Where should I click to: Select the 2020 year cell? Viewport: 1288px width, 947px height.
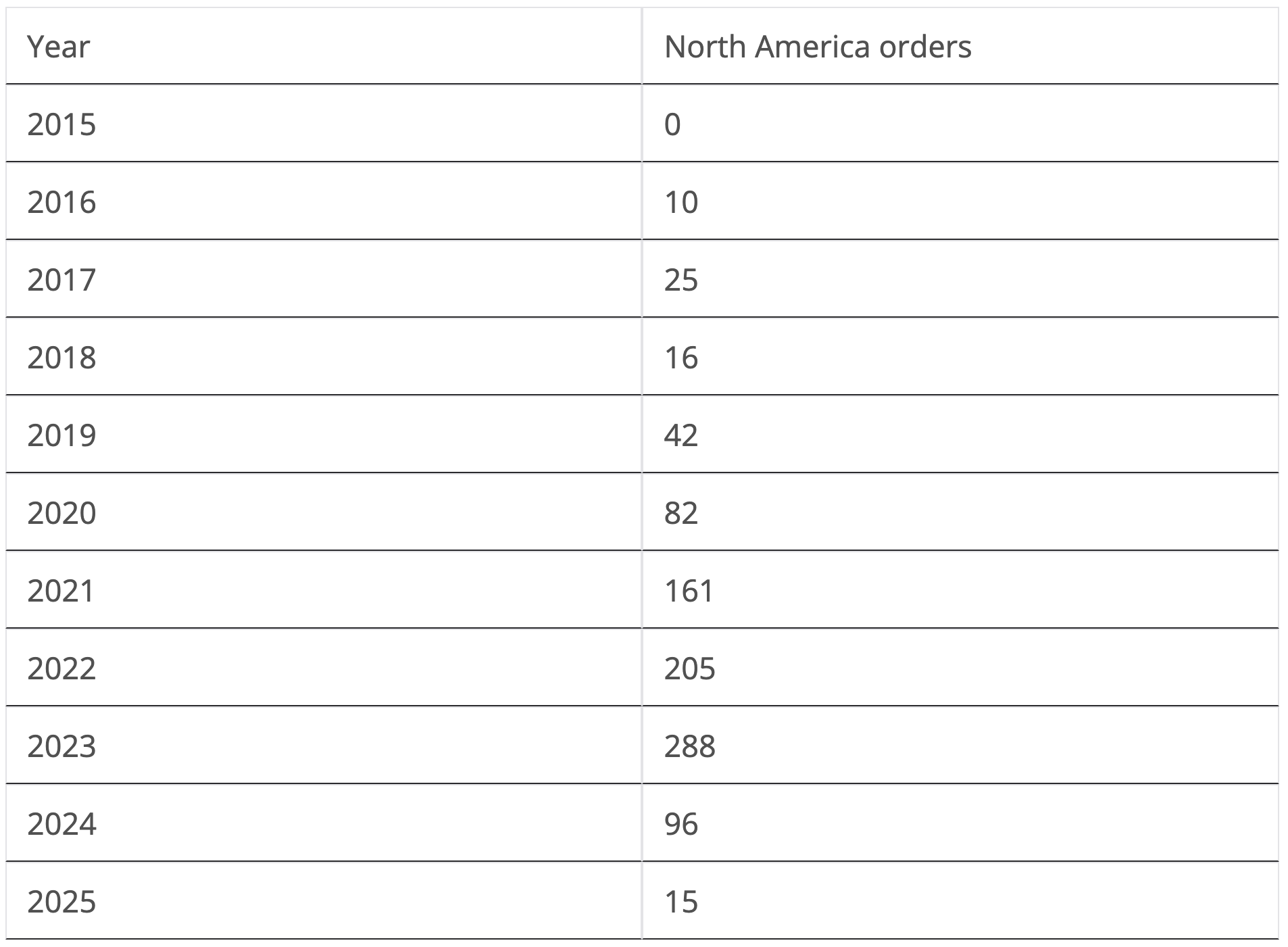61,513
